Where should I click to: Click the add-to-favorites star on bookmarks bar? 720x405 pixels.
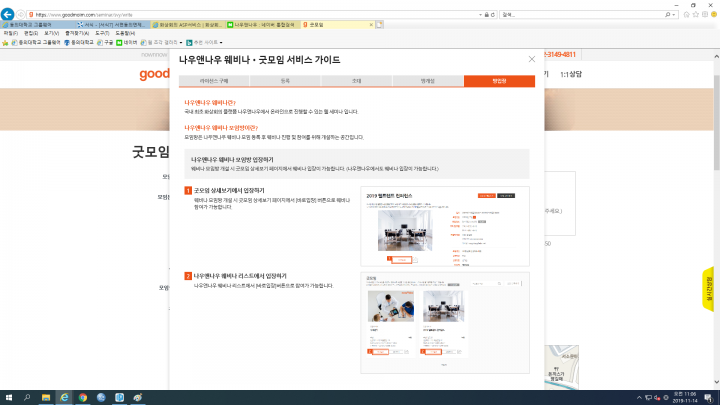6,43
